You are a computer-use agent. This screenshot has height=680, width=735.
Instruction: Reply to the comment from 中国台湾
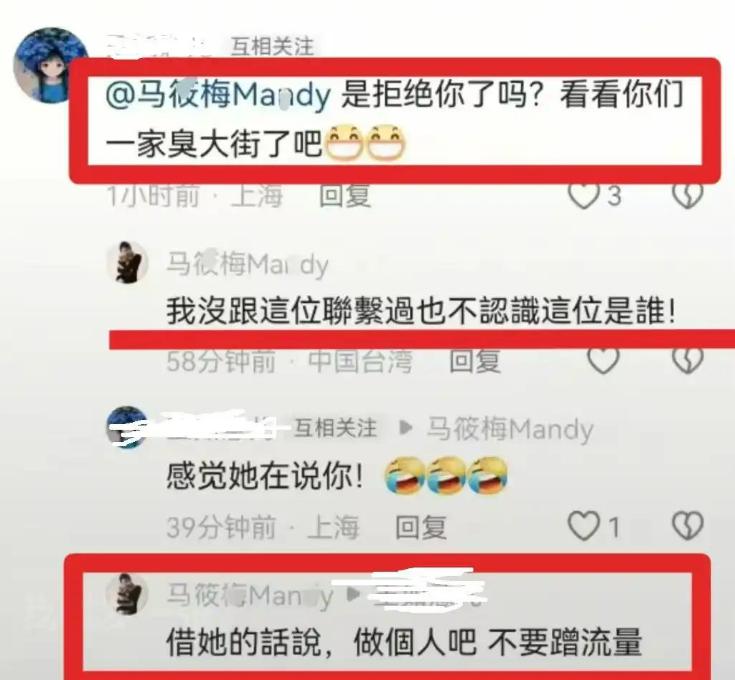[x=474, y=361]
